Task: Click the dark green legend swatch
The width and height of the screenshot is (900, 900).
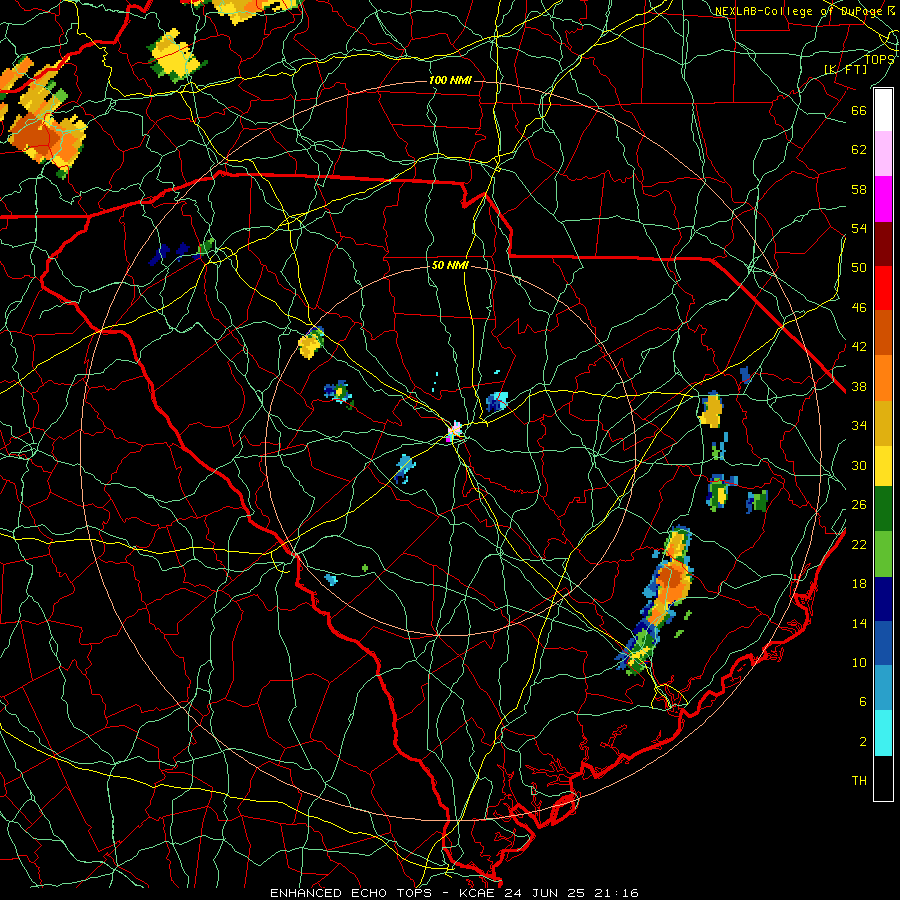Action: [x=883, y=509]
